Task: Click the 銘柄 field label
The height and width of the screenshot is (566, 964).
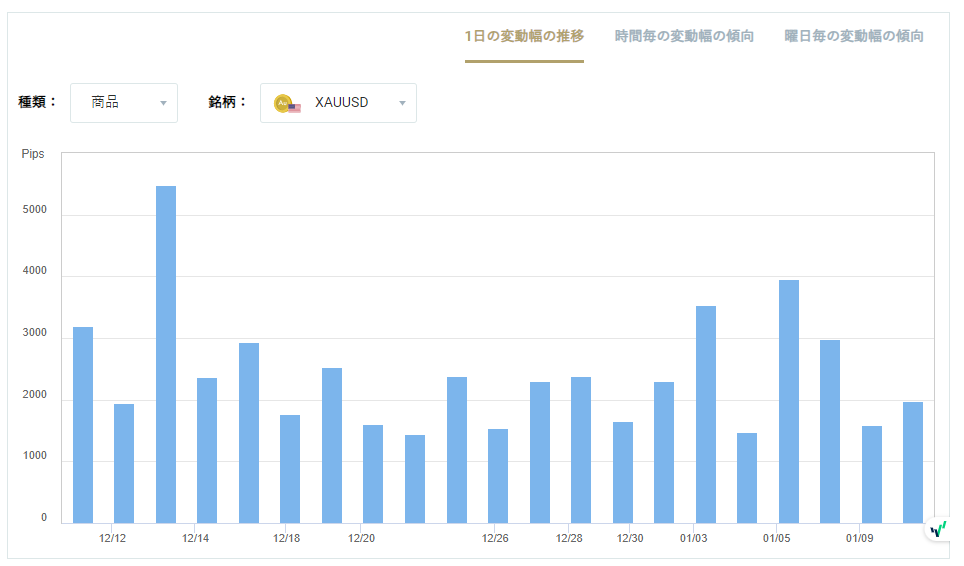Action: click(227, 102)
